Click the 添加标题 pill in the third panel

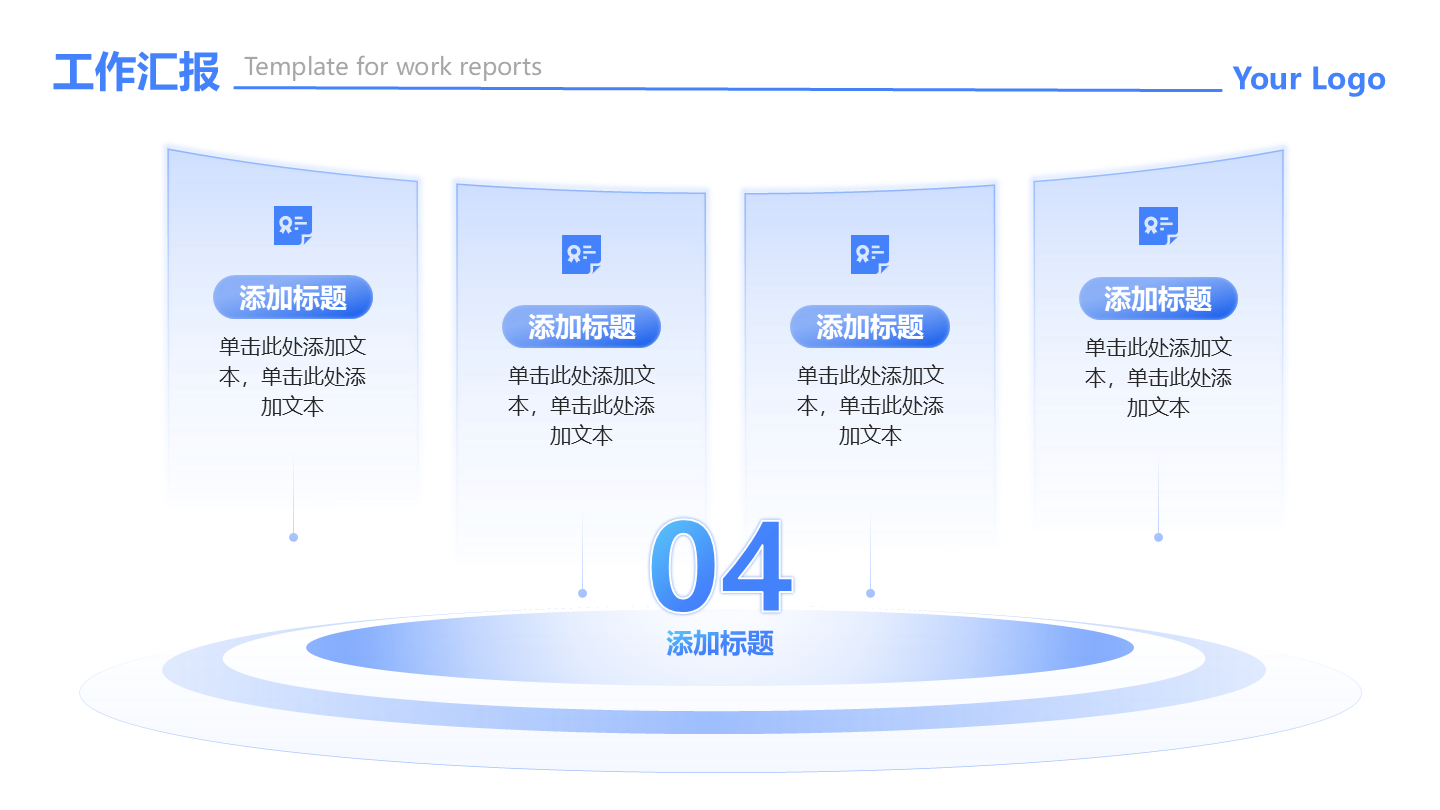(x=870, y=327)
